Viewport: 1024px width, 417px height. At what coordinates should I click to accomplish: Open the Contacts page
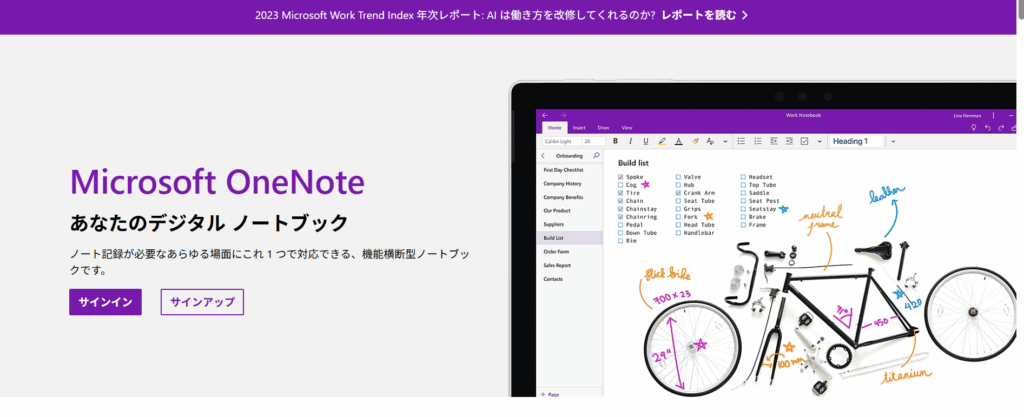pyautogui.click(x=569, y=279)
